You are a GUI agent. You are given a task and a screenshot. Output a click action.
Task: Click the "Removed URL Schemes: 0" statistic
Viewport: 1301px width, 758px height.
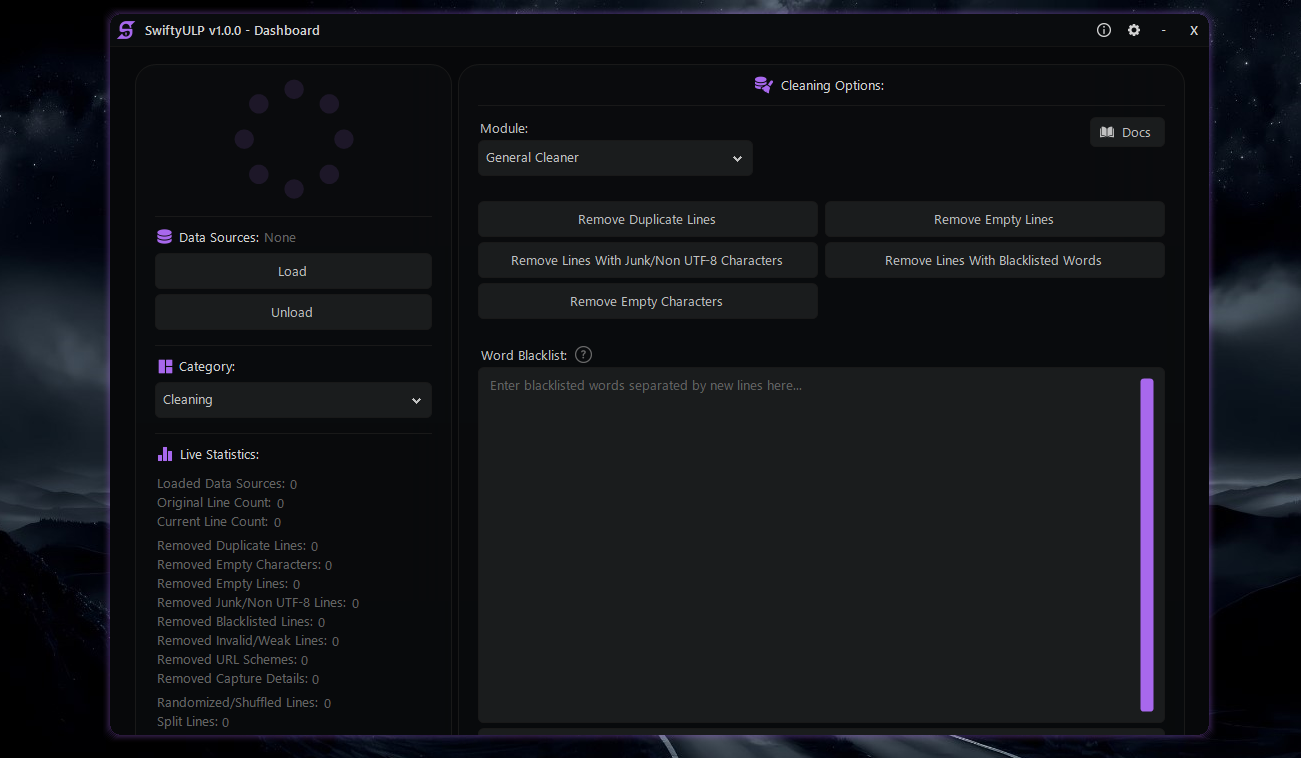pos(233,660)
